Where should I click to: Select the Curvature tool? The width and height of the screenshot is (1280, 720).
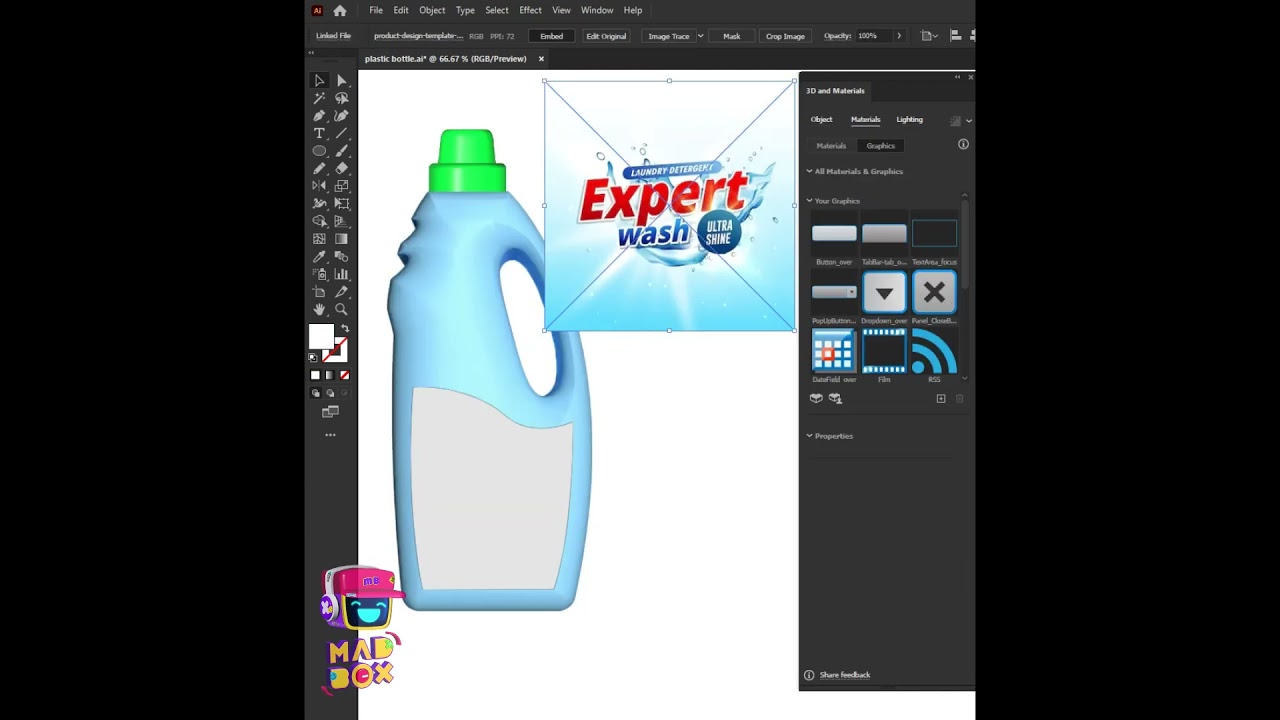[x=341, y=116]
